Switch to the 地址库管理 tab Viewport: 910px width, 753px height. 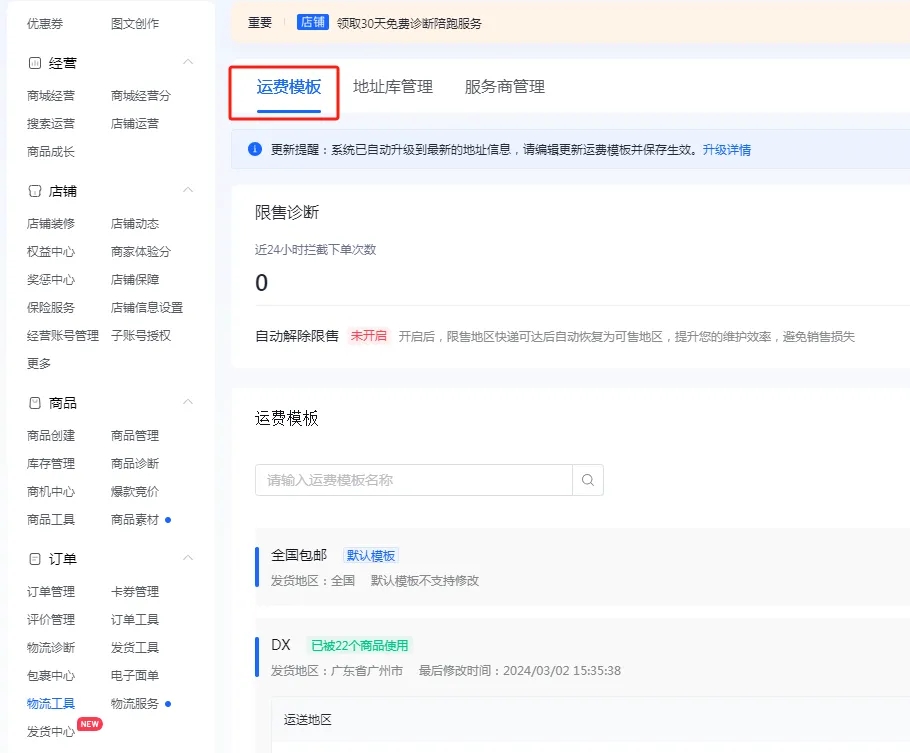coord(393,87)
